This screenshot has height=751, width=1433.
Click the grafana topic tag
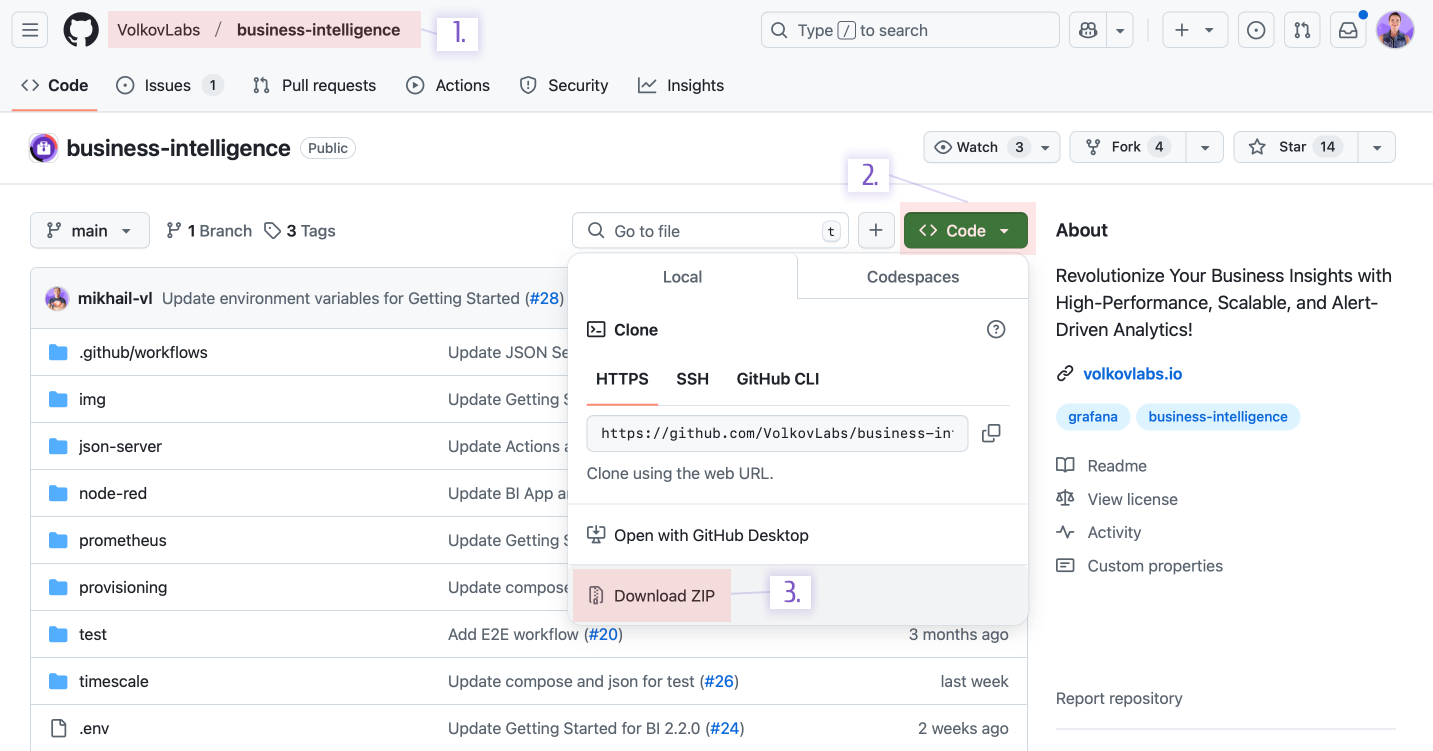pos(1093,417)
